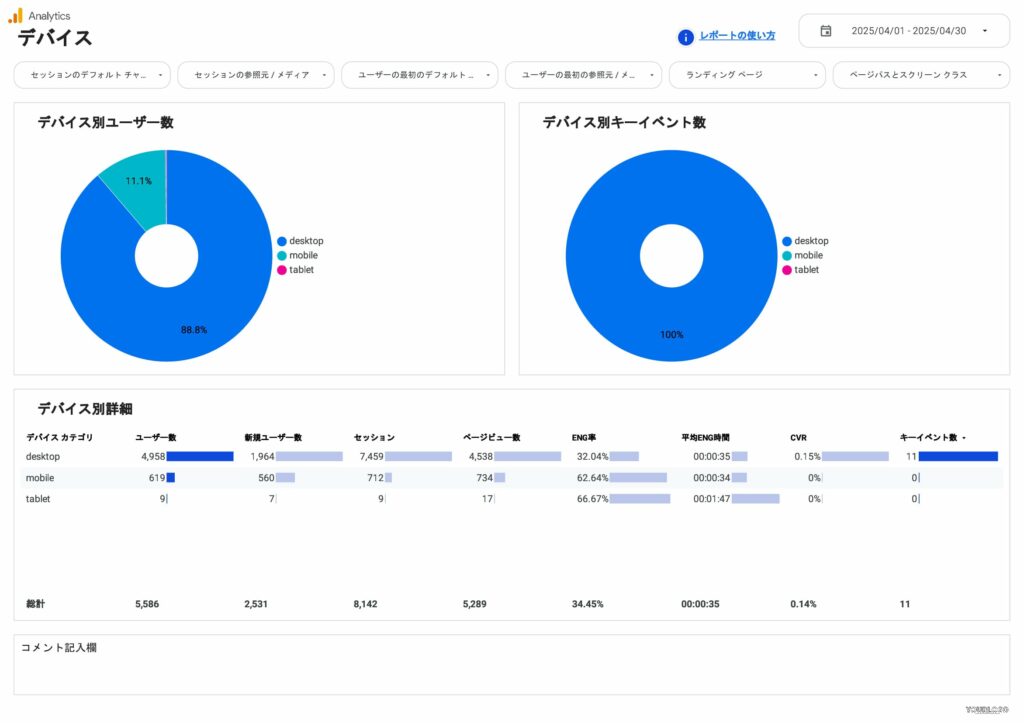Viewport: 1024px width, 723px height.
Task: Select the mobile row in details table
Action: (x=40, y=478)
